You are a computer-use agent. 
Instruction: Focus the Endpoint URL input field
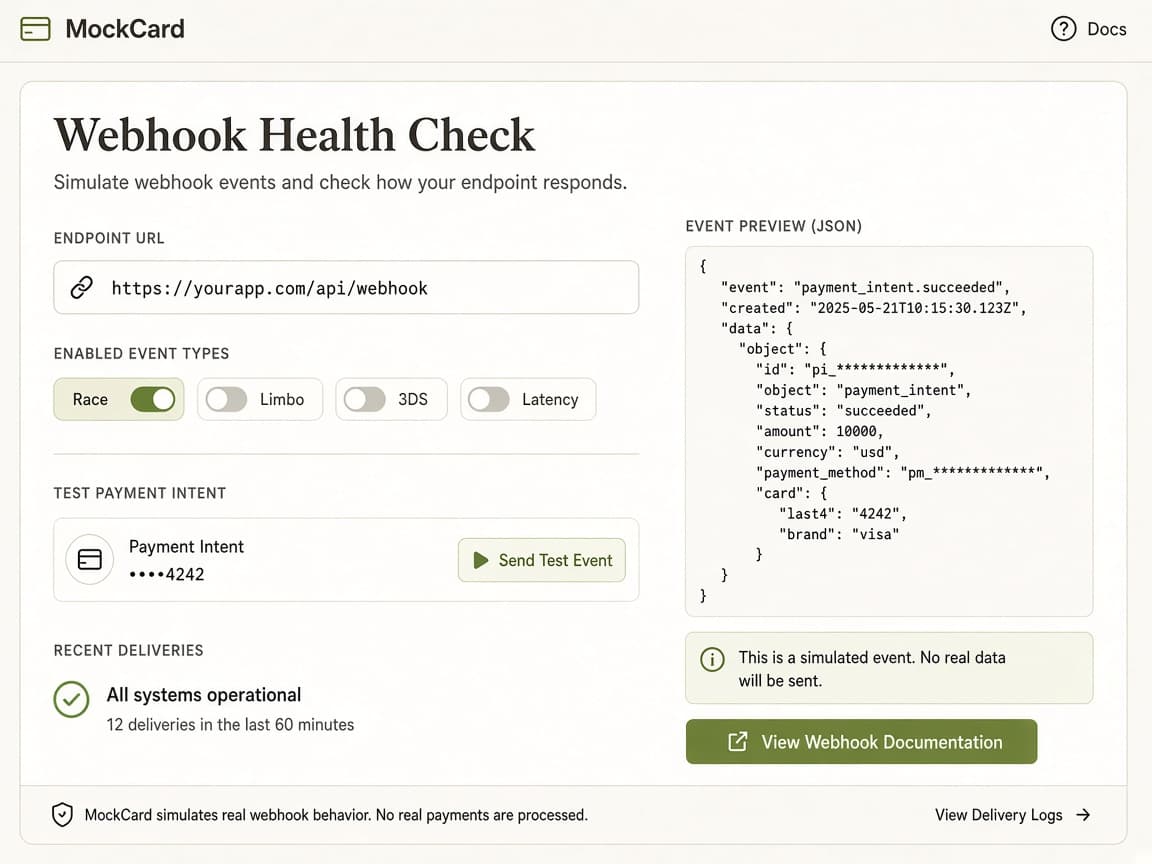346,287
